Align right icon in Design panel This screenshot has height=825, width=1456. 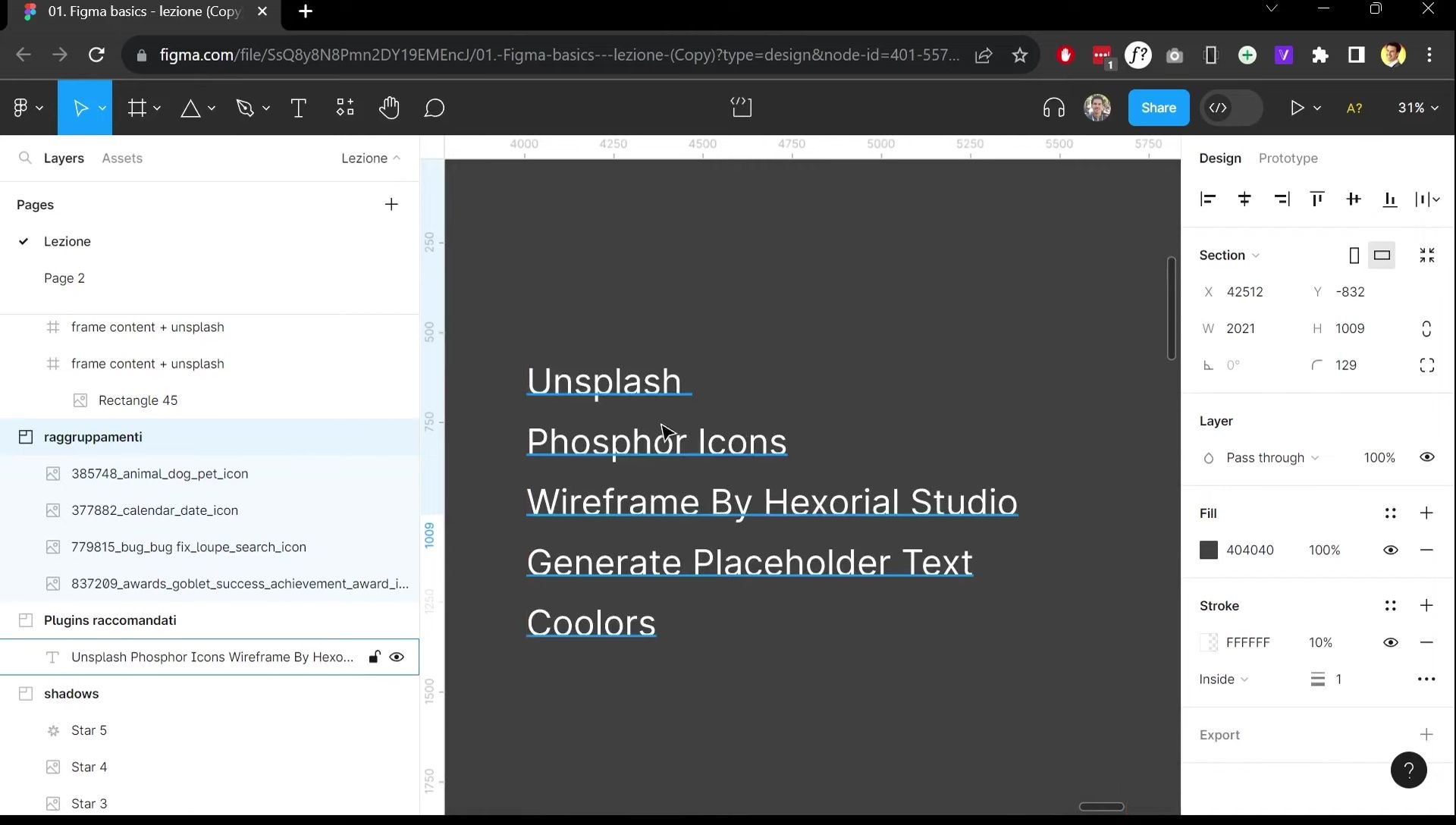point(1282,199)
